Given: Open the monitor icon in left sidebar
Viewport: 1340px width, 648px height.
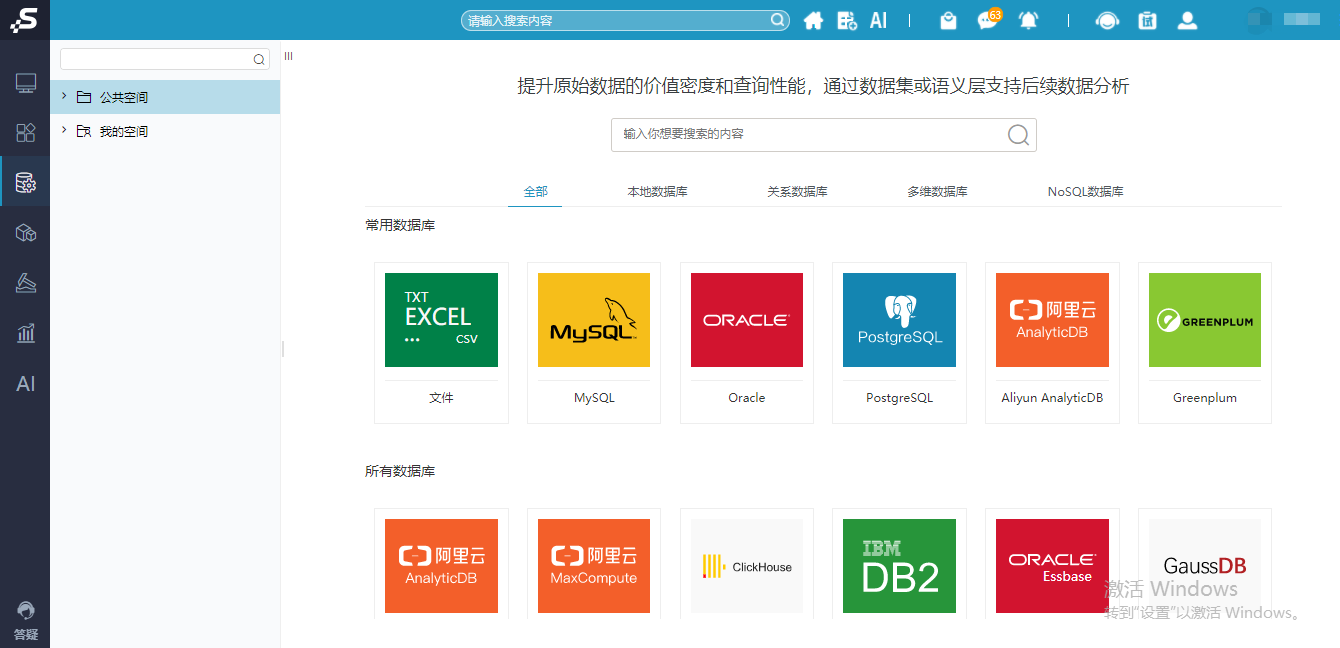Looking at the screenshot, I should tap(26, 83).
